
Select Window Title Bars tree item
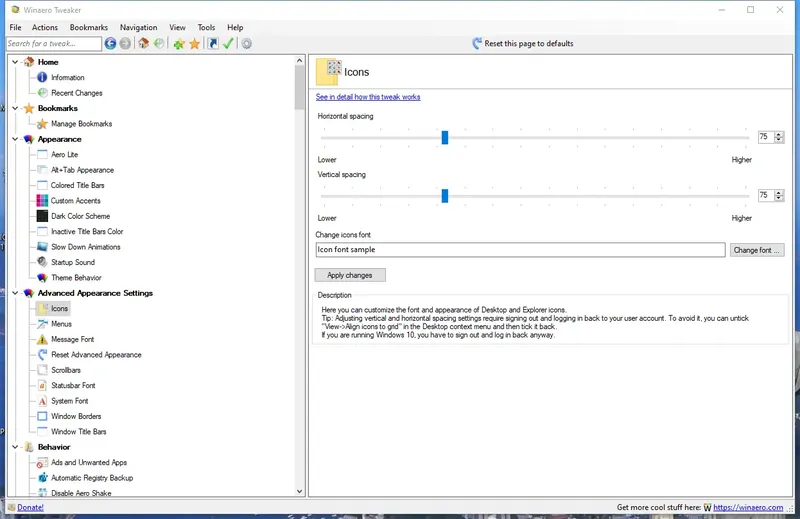click(x=79, y=432)
